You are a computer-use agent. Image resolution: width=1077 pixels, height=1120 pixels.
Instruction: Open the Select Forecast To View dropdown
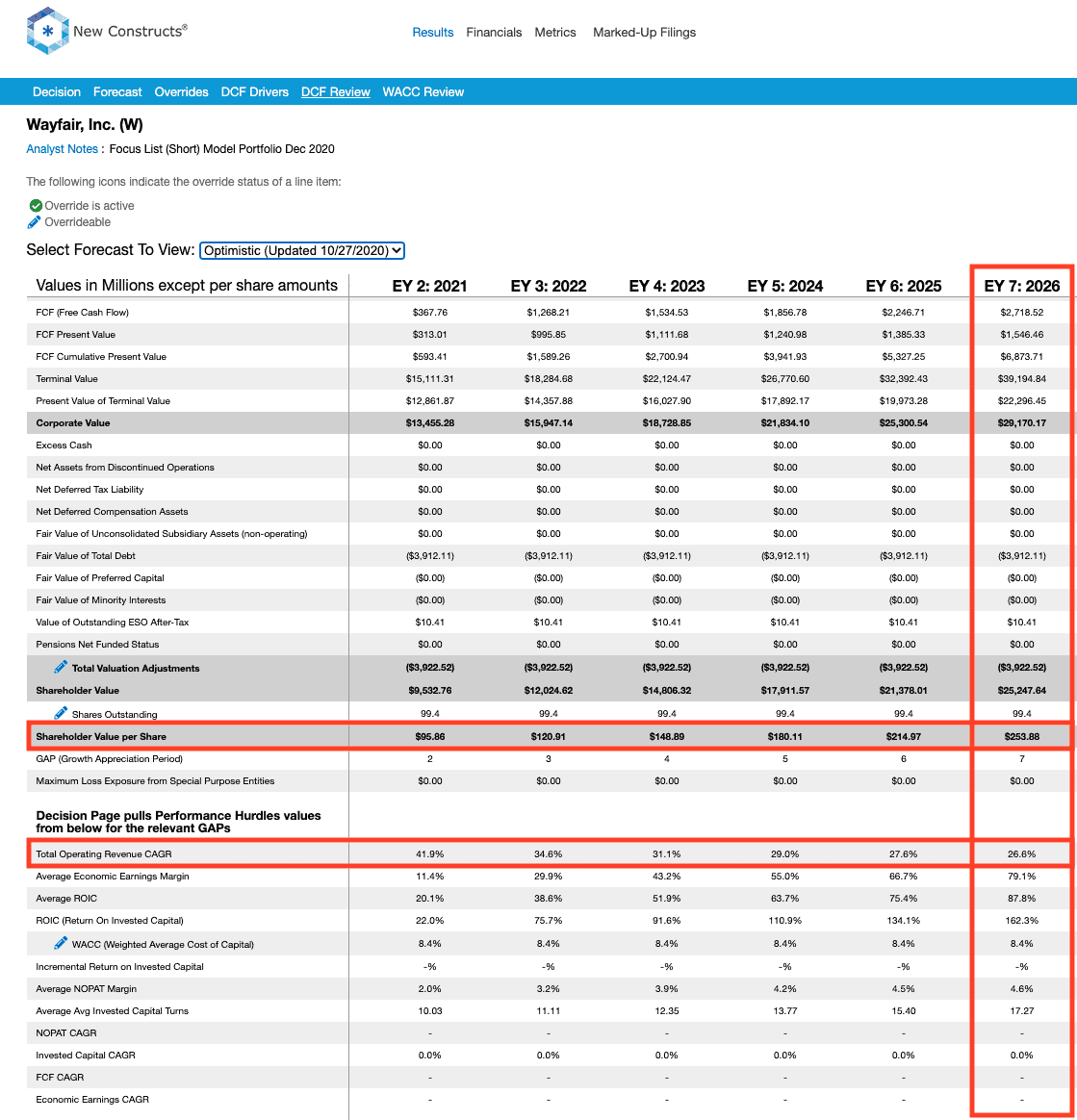tap(301, 251)
